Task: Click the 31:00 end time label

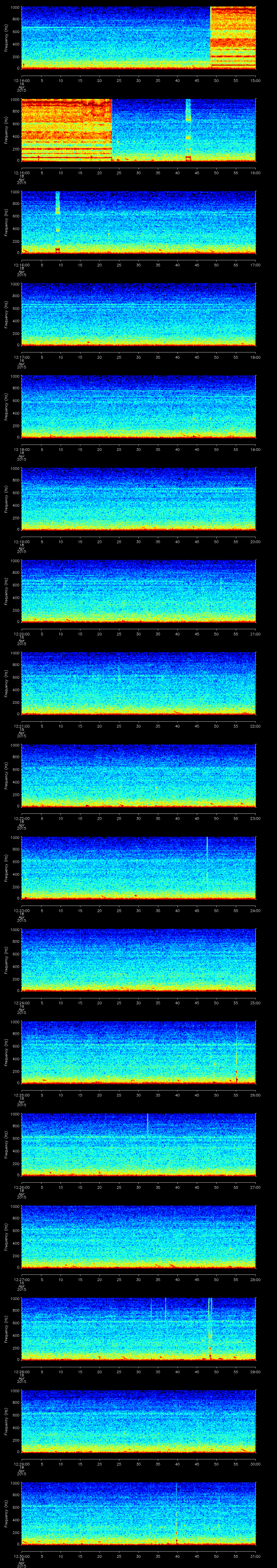Action: [256, 1556]
